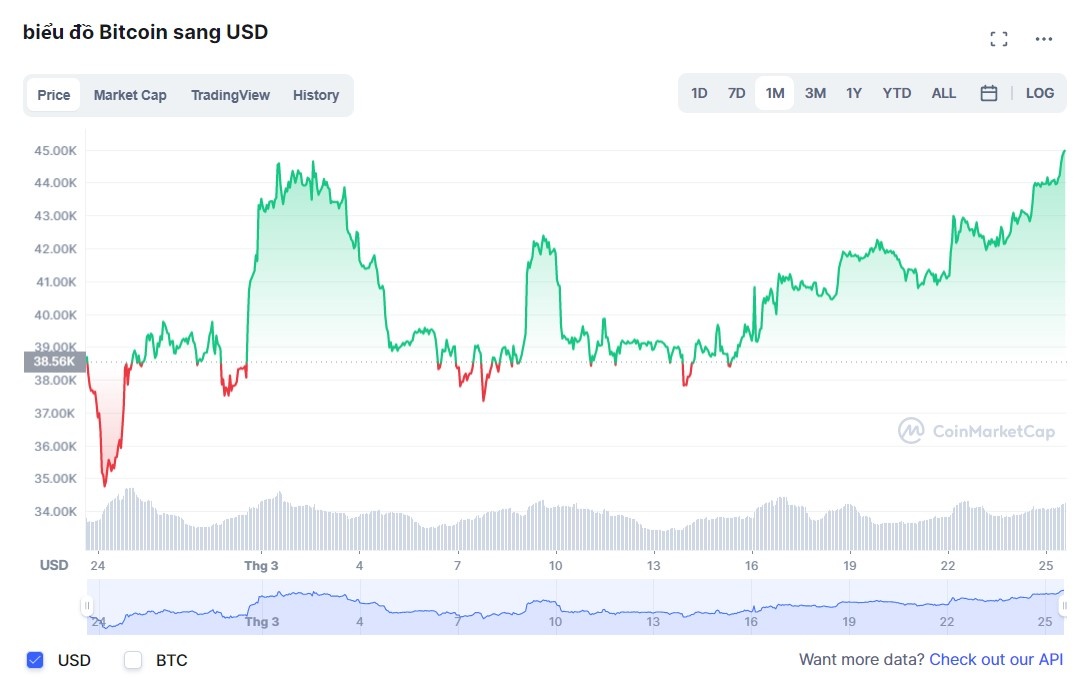Check the BTC currency checkbox

click(132, 660)
